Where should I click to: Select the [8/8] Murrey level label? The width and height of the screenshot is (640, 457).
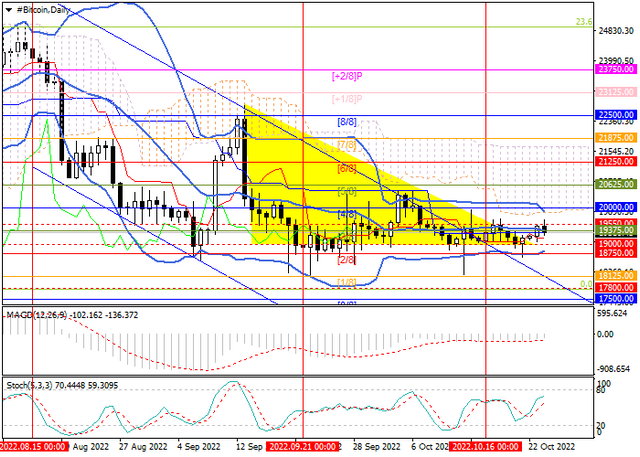click(x=347, y=122)
